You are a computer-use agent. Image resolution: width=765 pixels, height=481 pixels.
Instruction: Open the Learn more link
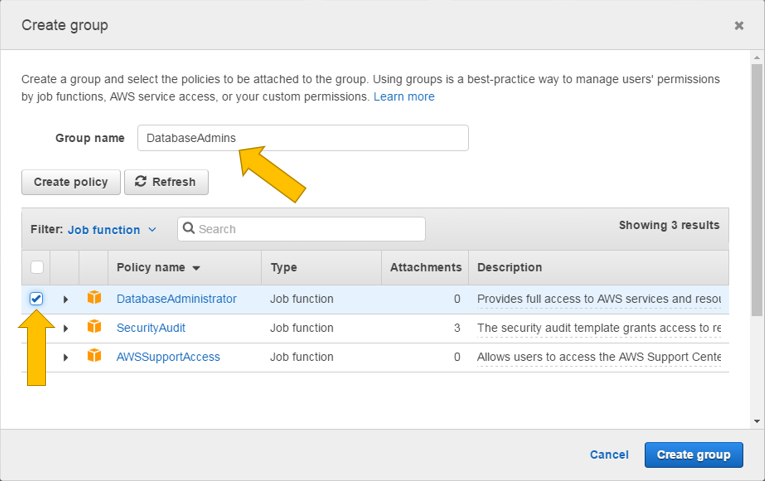click(404, 97)
